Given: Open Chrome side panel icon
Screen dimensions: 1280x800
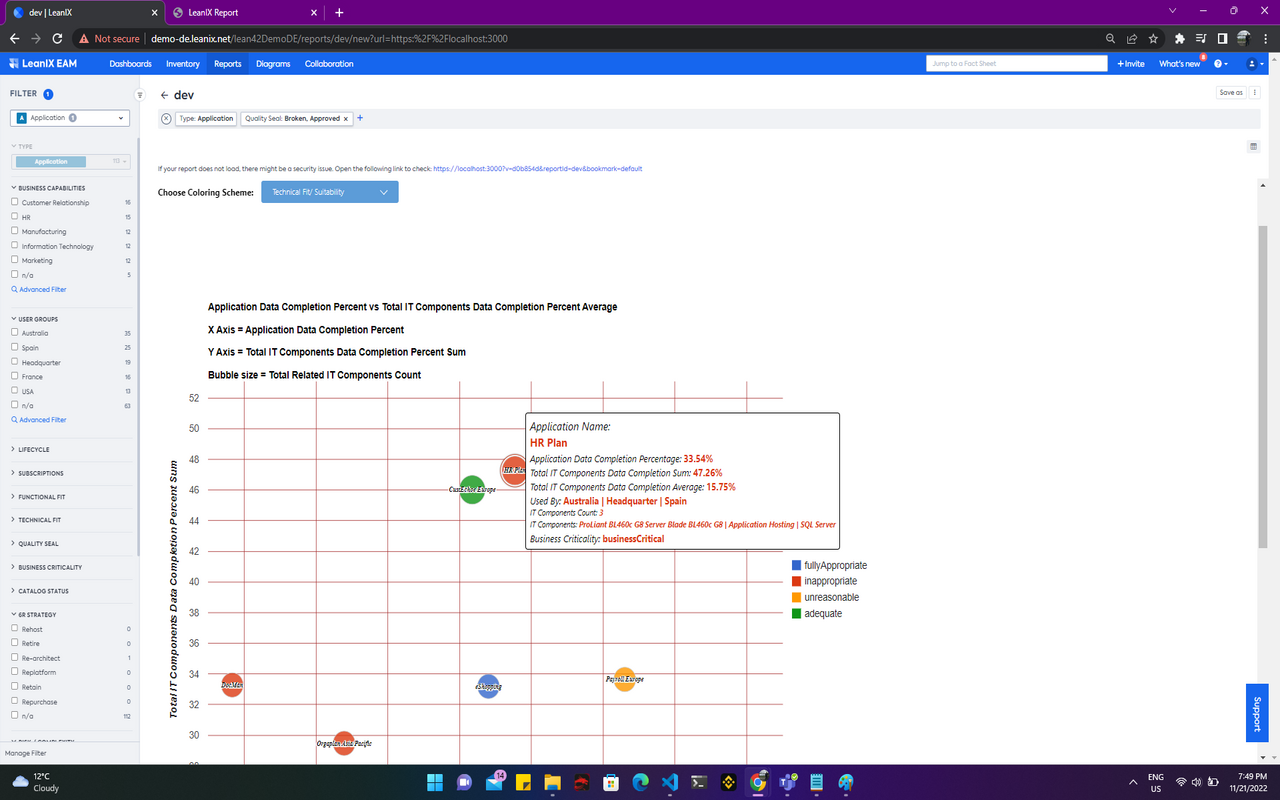Looking at the screenshot, I should point(1222,38).
